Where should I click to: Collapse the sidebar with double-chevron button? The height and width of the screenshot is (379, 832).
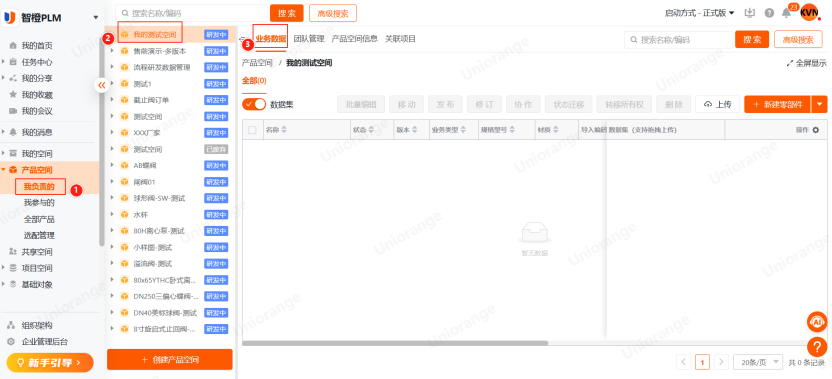click(102, 84)
